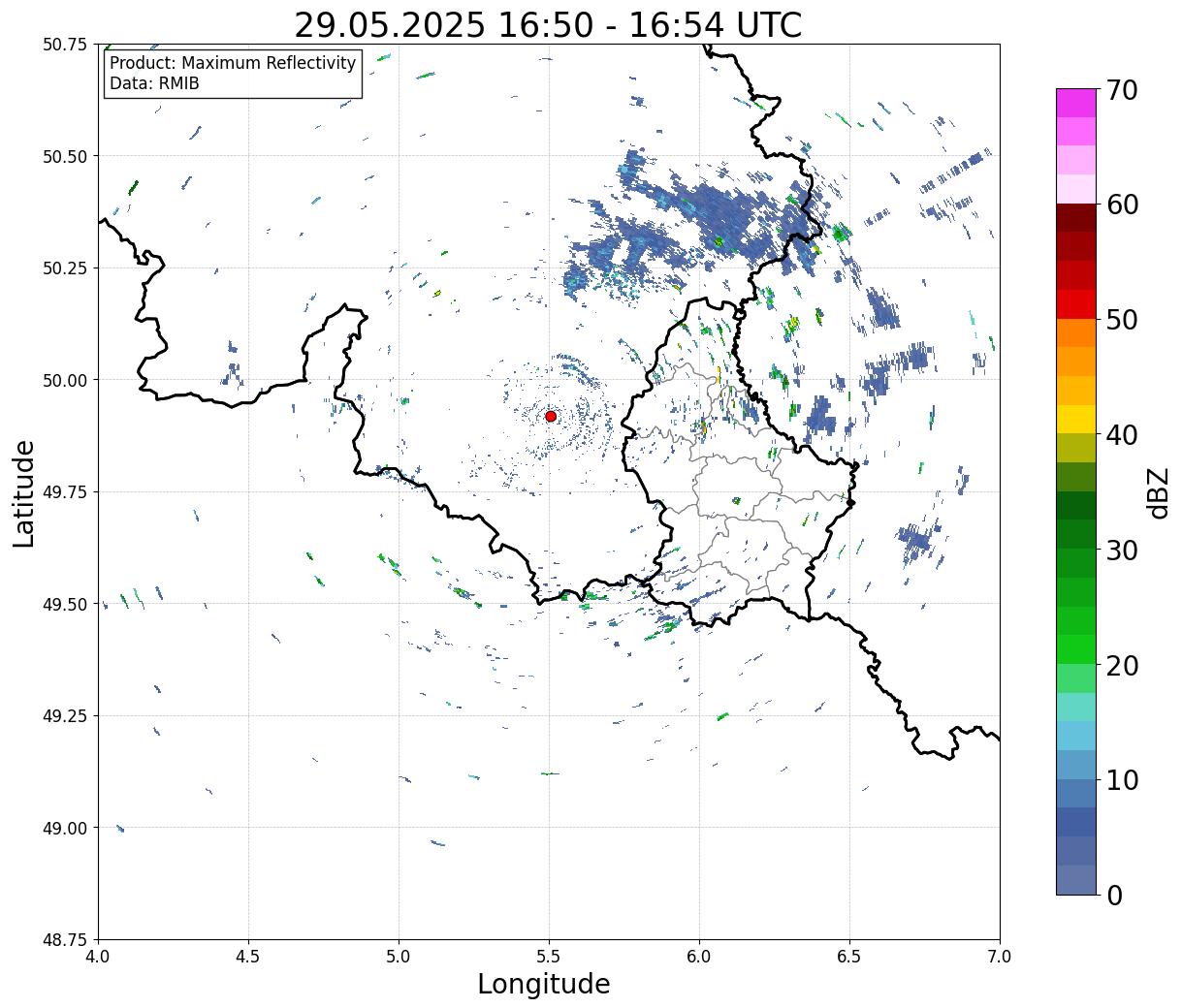Click the longitude tick label '5.0'
The height and width of the screenshot is (1008, 1182).
399,957
